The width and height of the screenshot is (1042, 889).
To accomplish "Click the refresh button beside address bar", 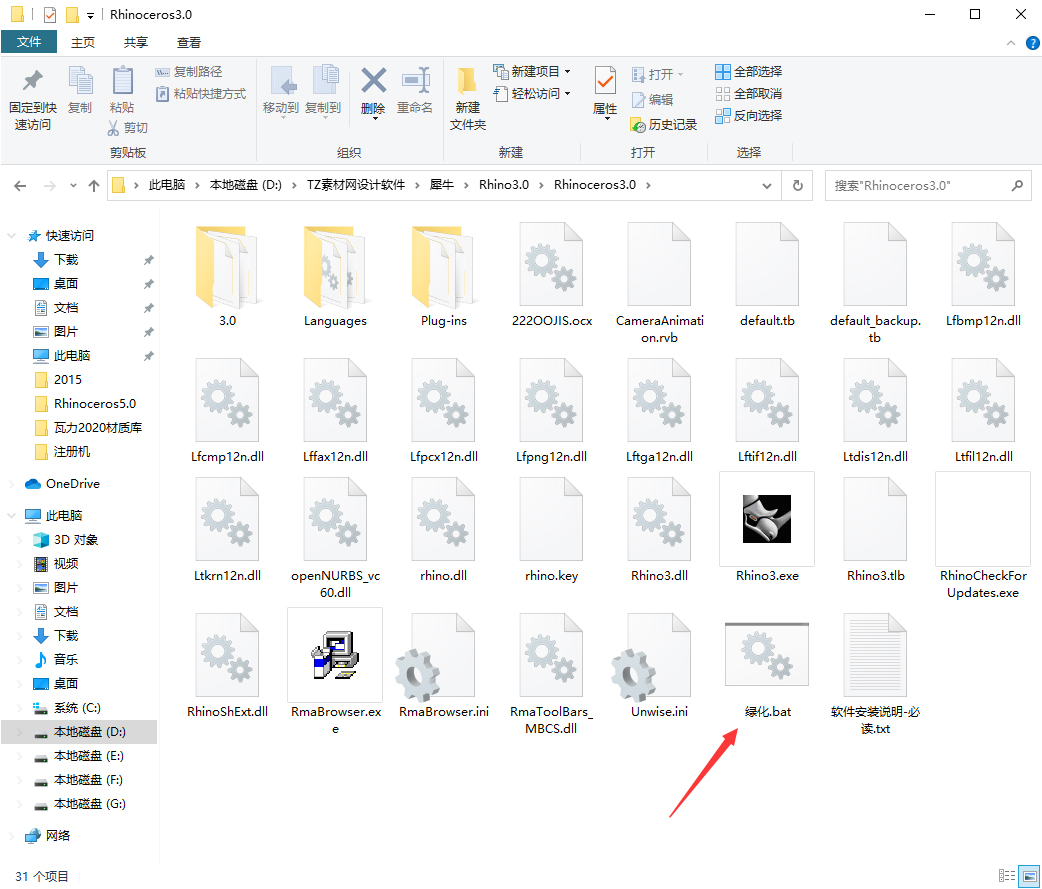I will (798, 186).
